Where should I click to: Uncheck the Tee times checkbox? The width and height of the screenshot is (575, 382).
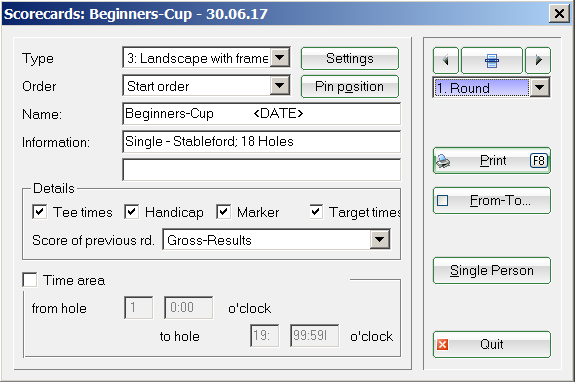pos(39,212)
